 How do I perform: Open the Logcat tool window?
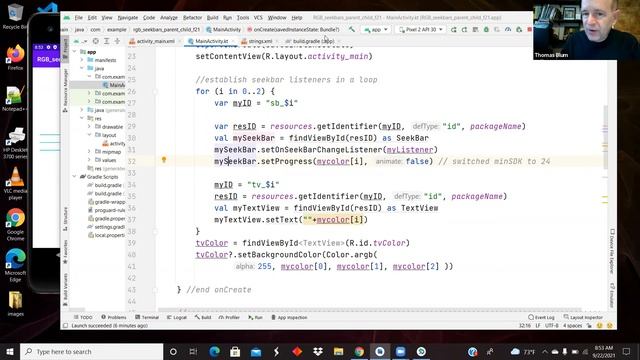[x=177, y=317]
